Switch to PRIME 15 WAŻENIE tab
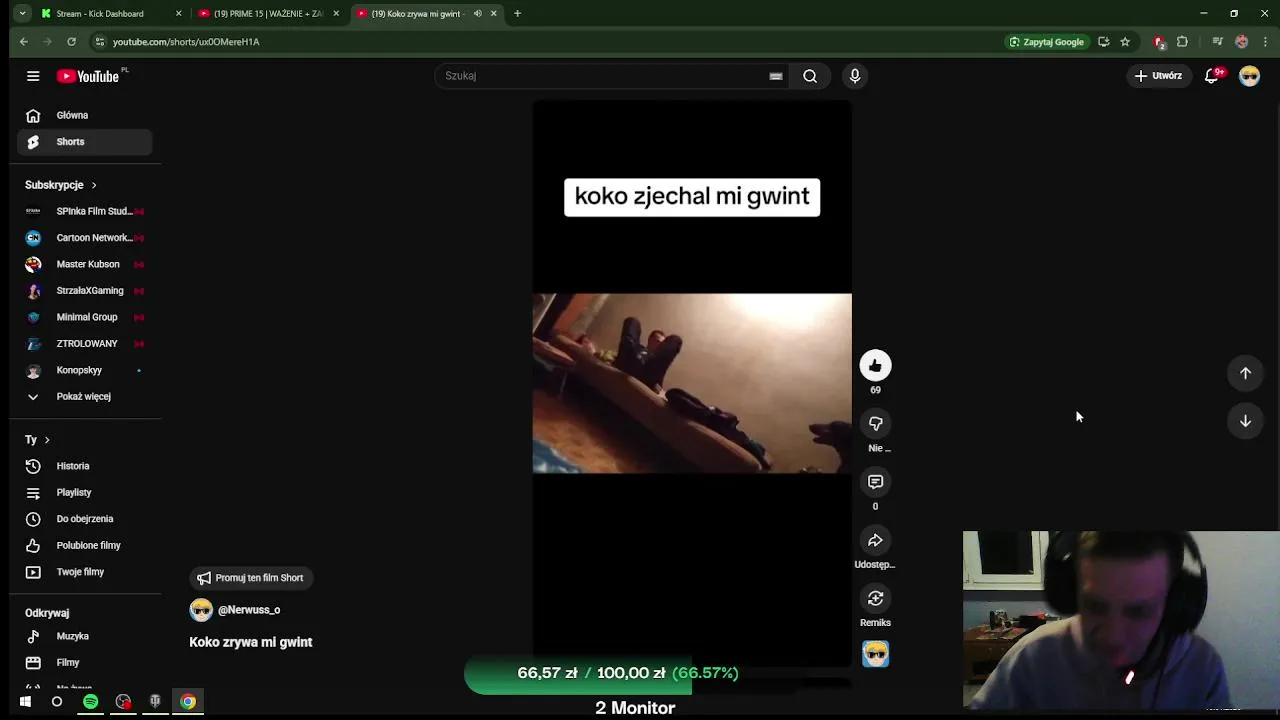1280x720 pixels. [268, 14]
